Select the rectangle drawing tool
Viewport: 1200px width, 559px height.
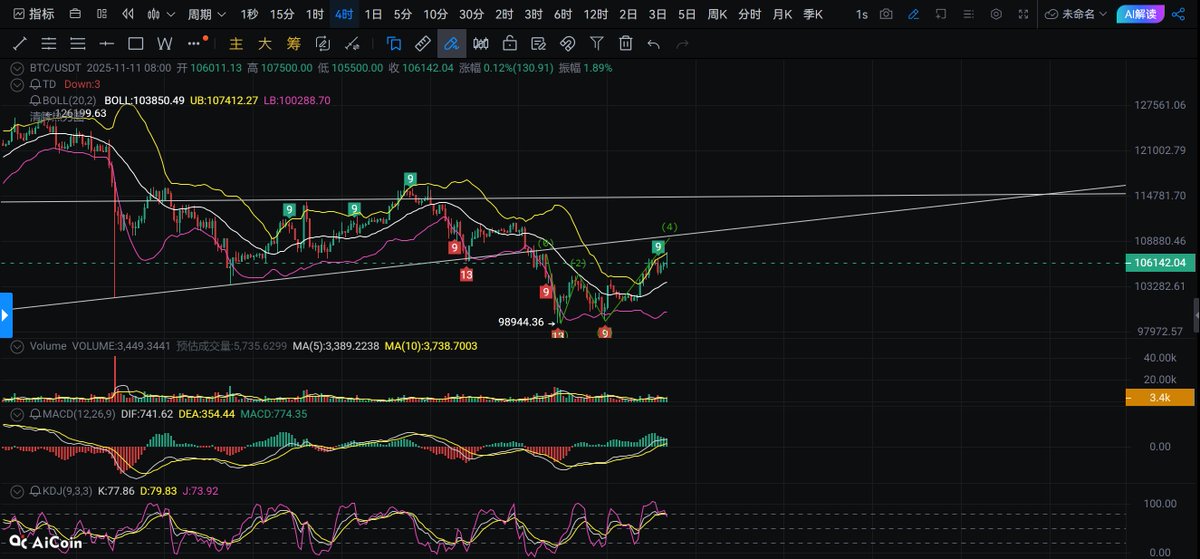click(x=136, y=43)
